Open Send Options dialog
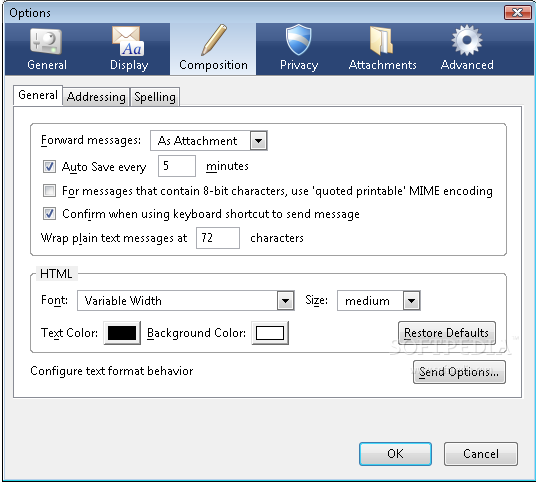The image size is (536, 482). coord(459,372)
